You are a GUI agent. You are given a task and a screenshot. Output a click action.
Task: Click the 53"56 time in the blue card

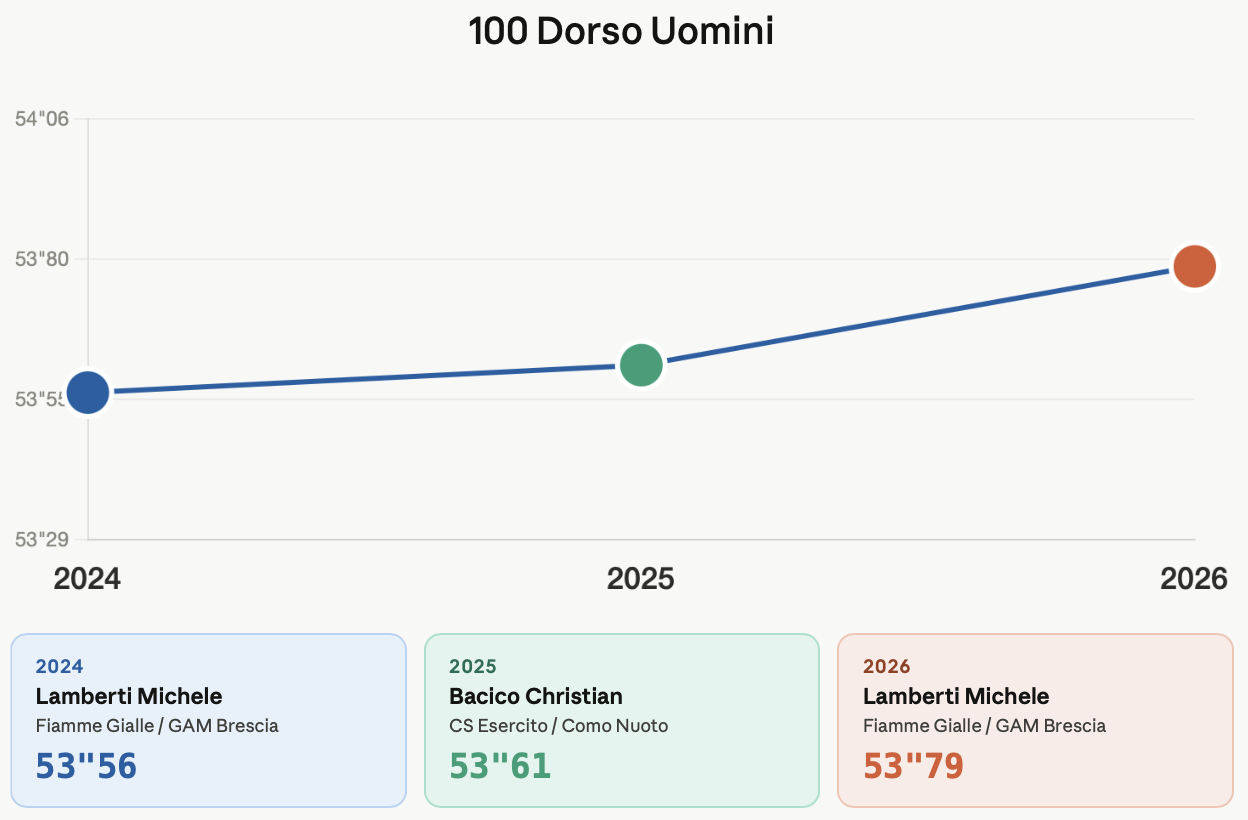[x=86, y=765]
